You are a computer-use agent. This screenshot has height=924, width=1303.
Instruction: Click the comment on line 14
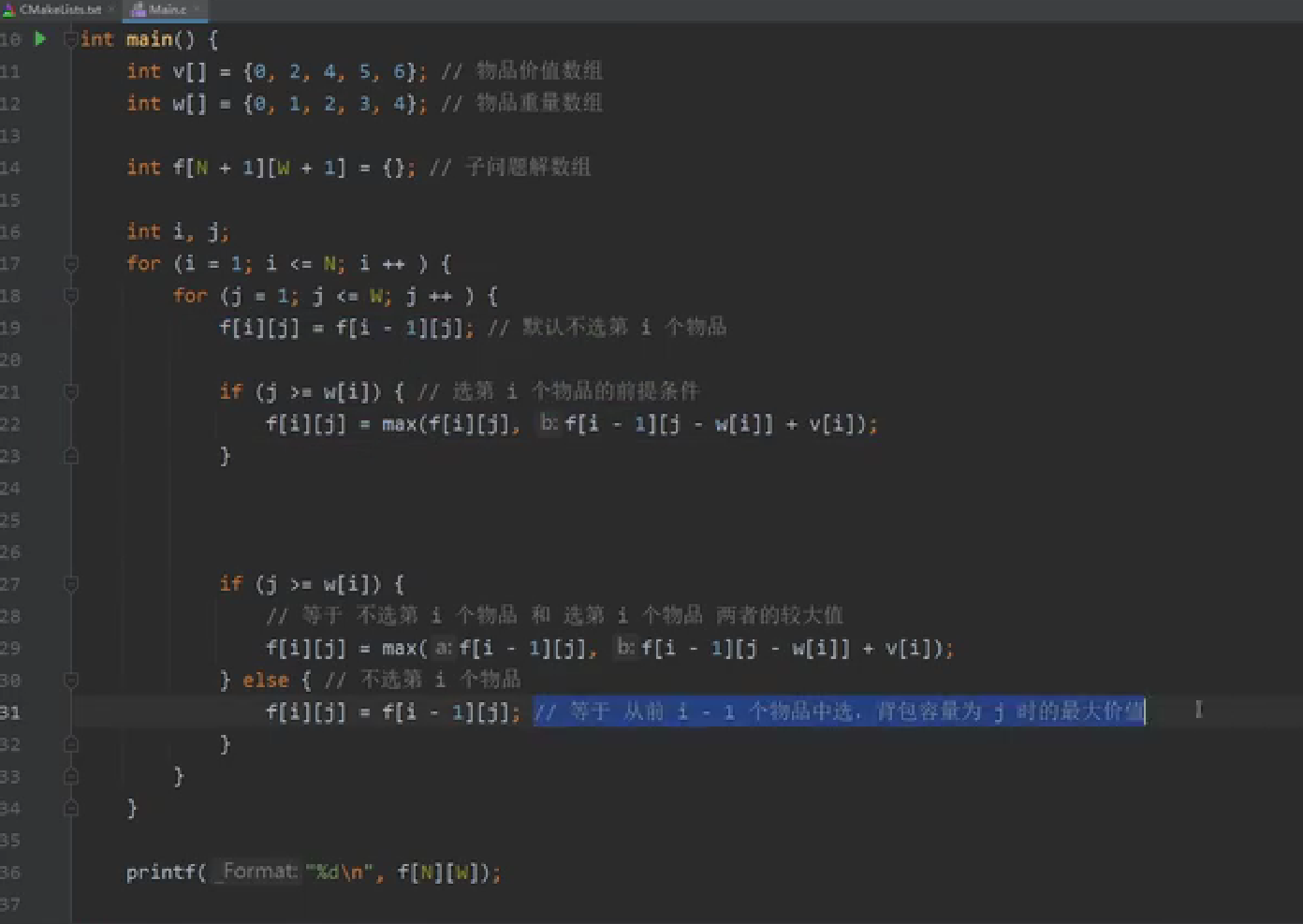(510, 168)
